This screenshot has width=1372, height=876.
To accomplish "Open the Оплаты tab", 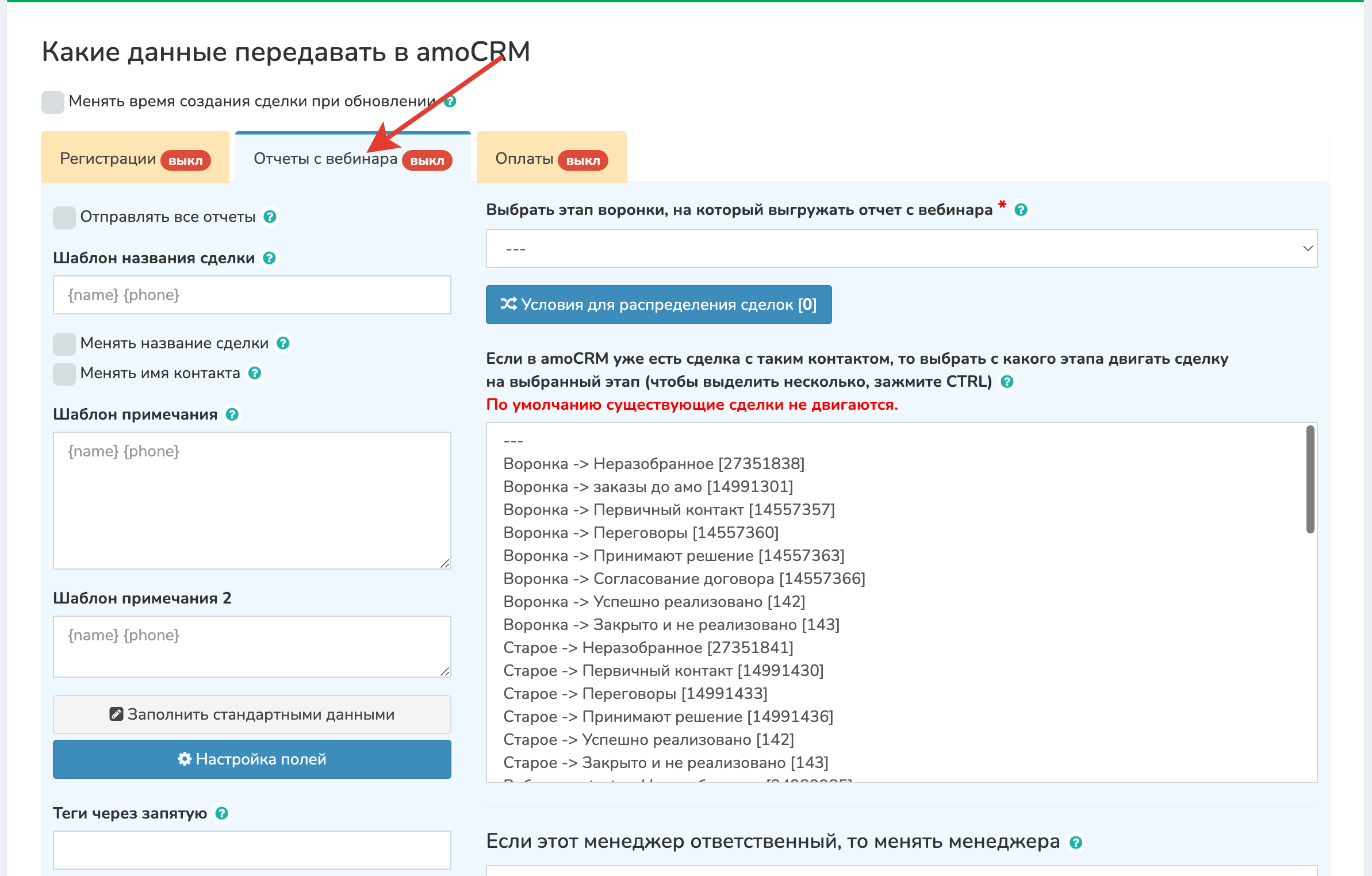I will click(x=551, y=159).
